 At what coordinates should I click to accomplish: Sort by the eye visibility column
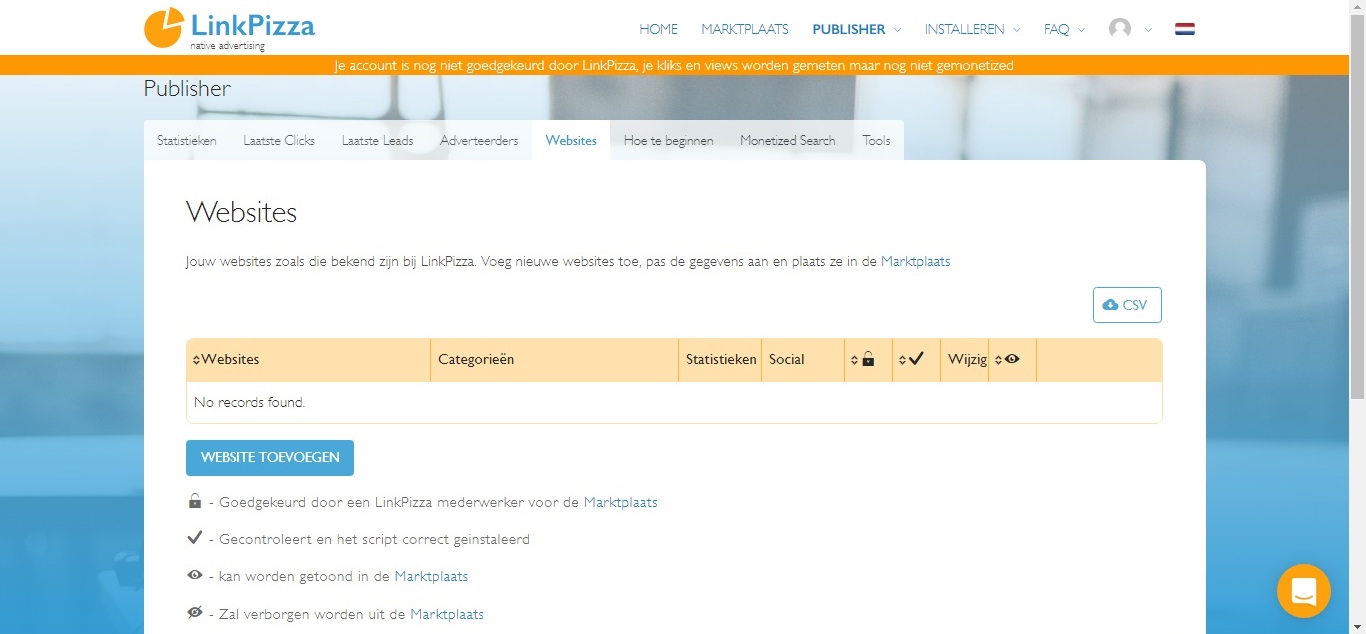coord(1012,360)
